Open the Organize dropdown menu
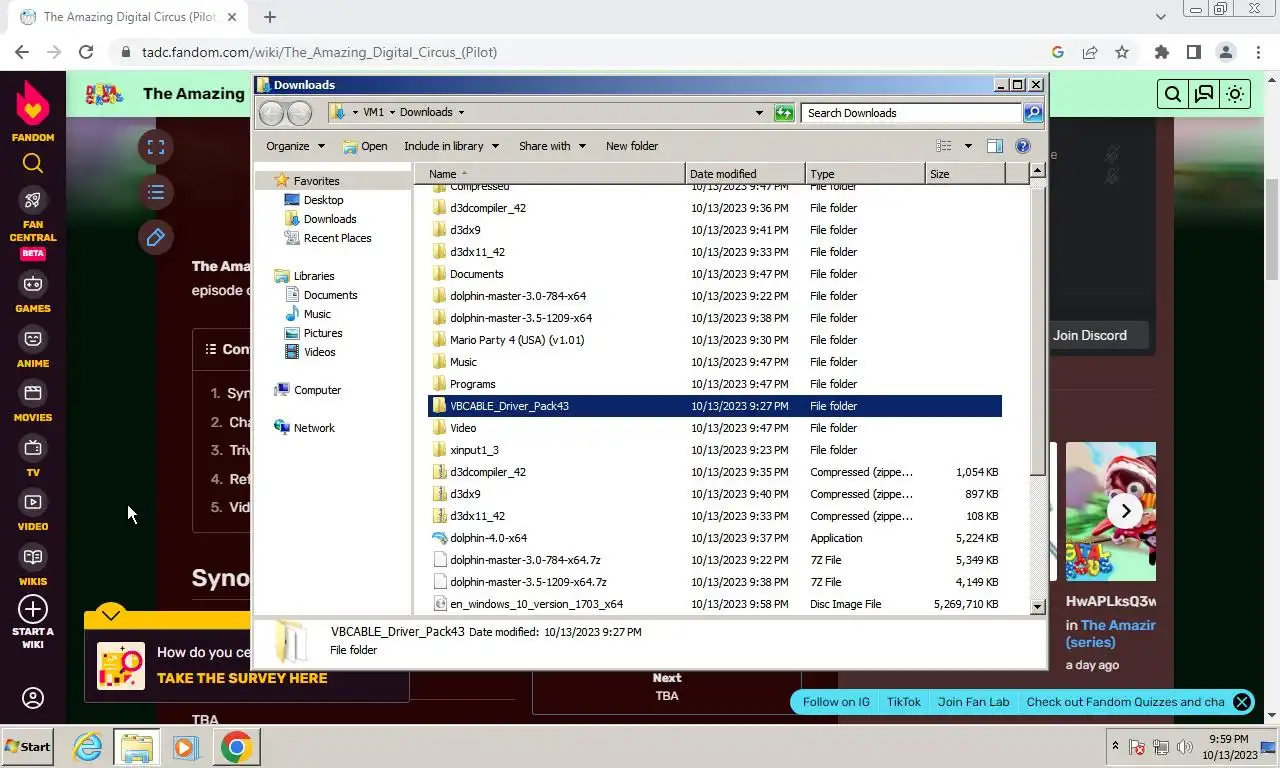1280x768 pixels. coord(295,146)
